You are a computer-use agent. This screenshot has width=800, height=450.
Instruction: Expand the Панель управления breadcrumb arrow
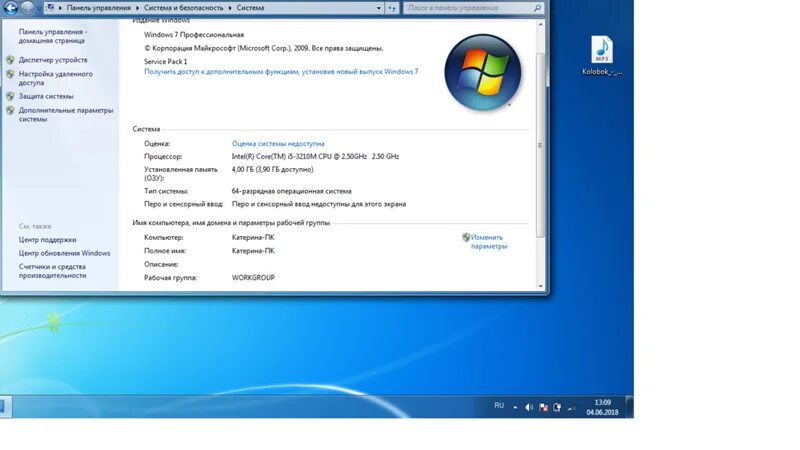point(137,8)
